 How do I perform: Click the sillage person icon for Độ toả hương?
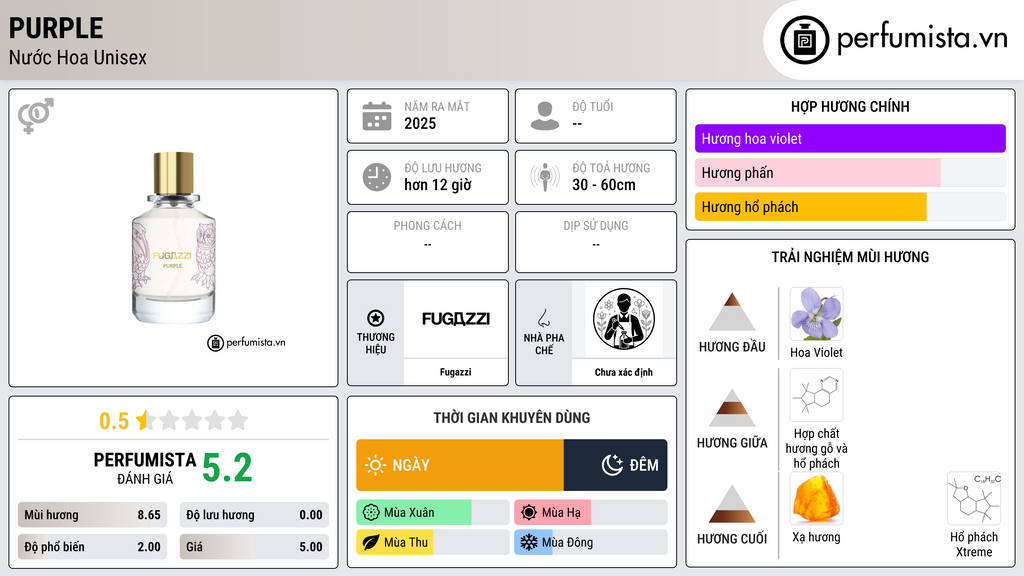(x=545, y=177)
